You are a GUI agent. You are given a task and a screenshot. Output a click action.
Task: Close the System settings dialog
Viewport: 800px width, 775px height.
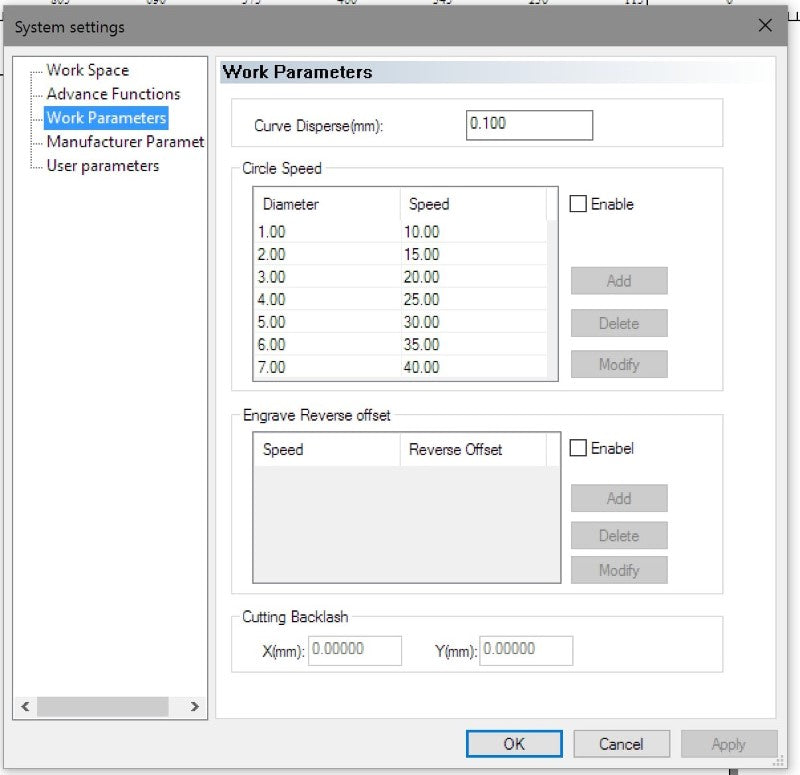tap(765, 26)
